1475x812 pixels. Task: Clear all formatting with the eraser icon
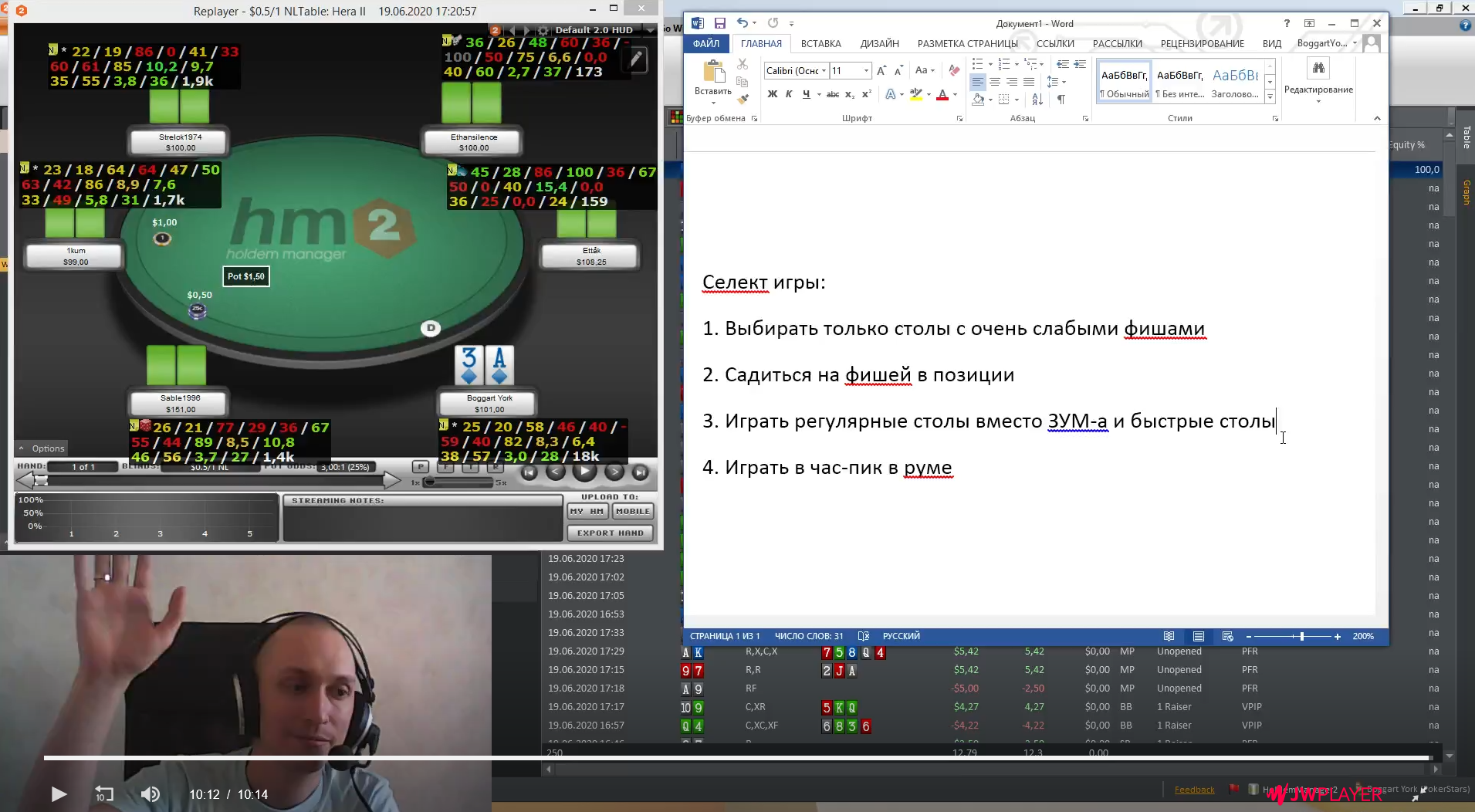click(955, 70)
